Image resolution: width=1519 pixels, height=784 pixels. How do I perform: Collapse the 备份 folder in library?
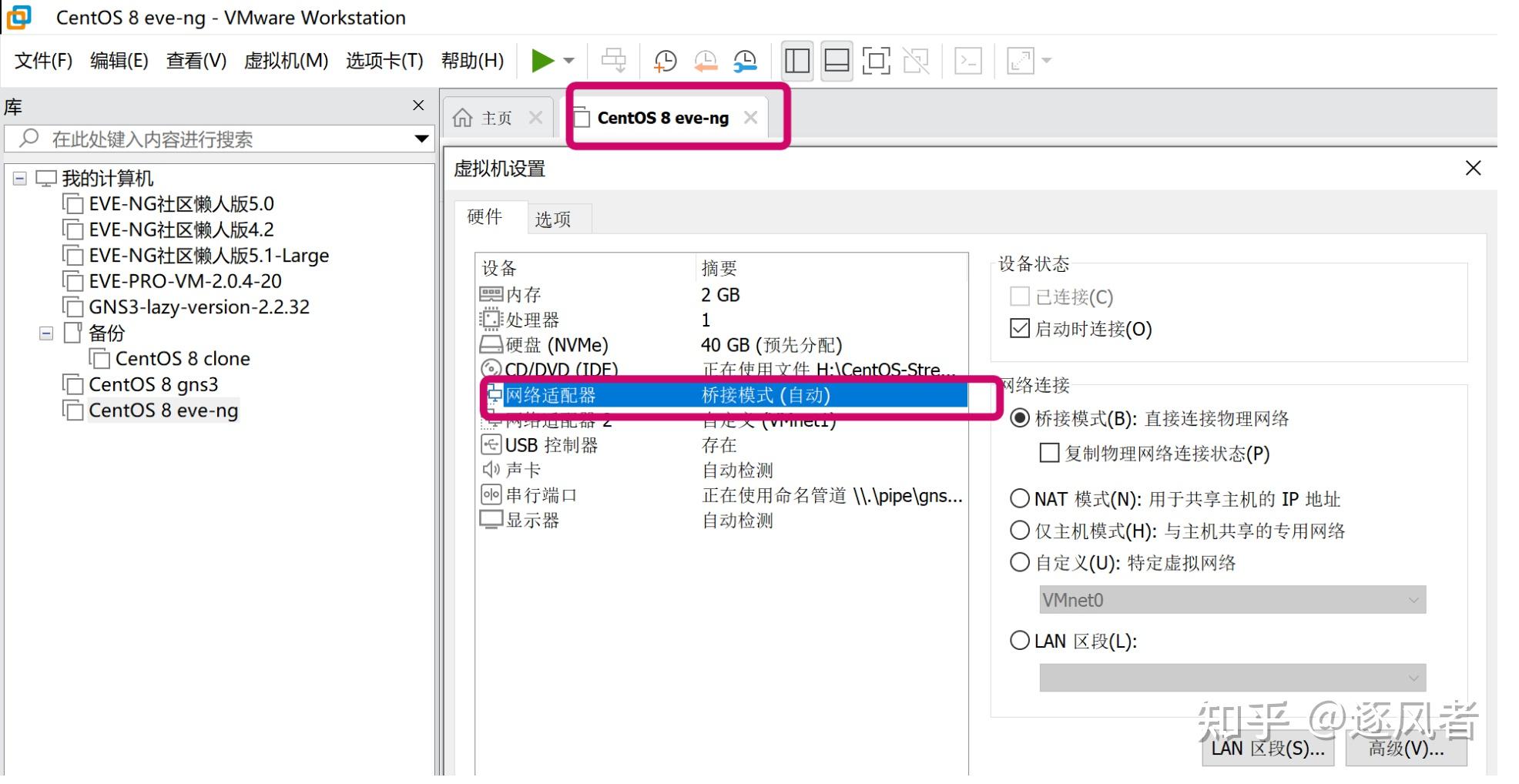(48, 333)
